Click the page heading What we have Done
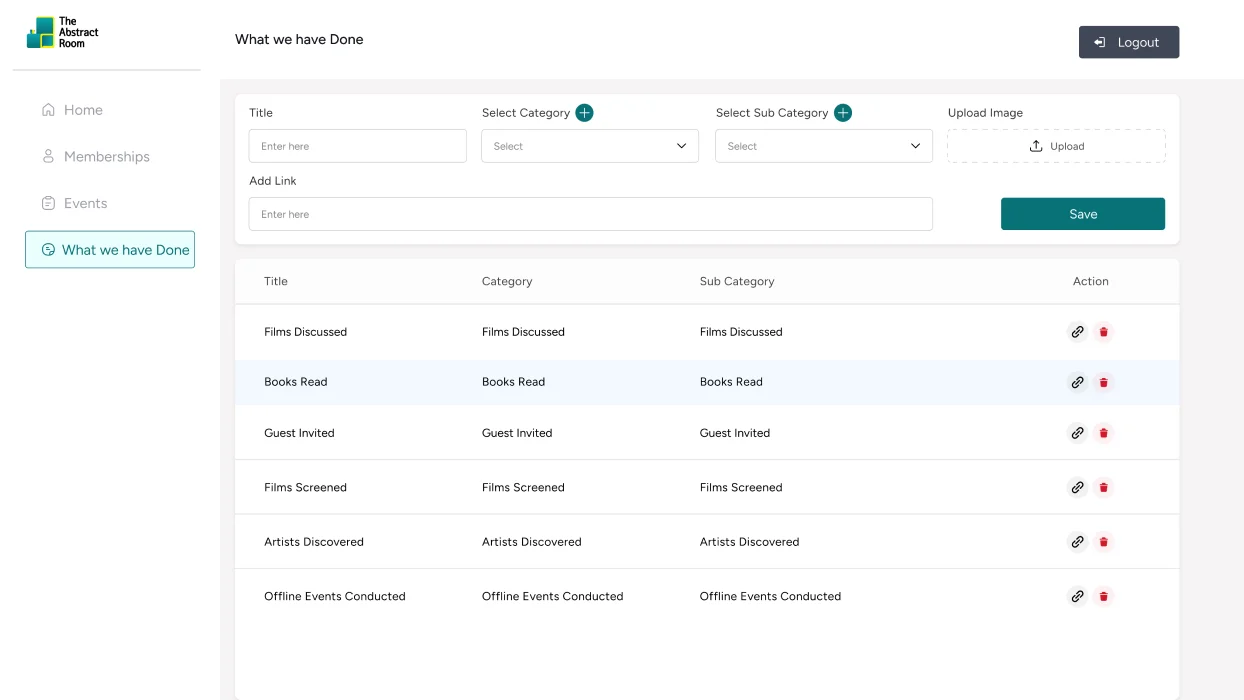 click(x=299, y=40)
